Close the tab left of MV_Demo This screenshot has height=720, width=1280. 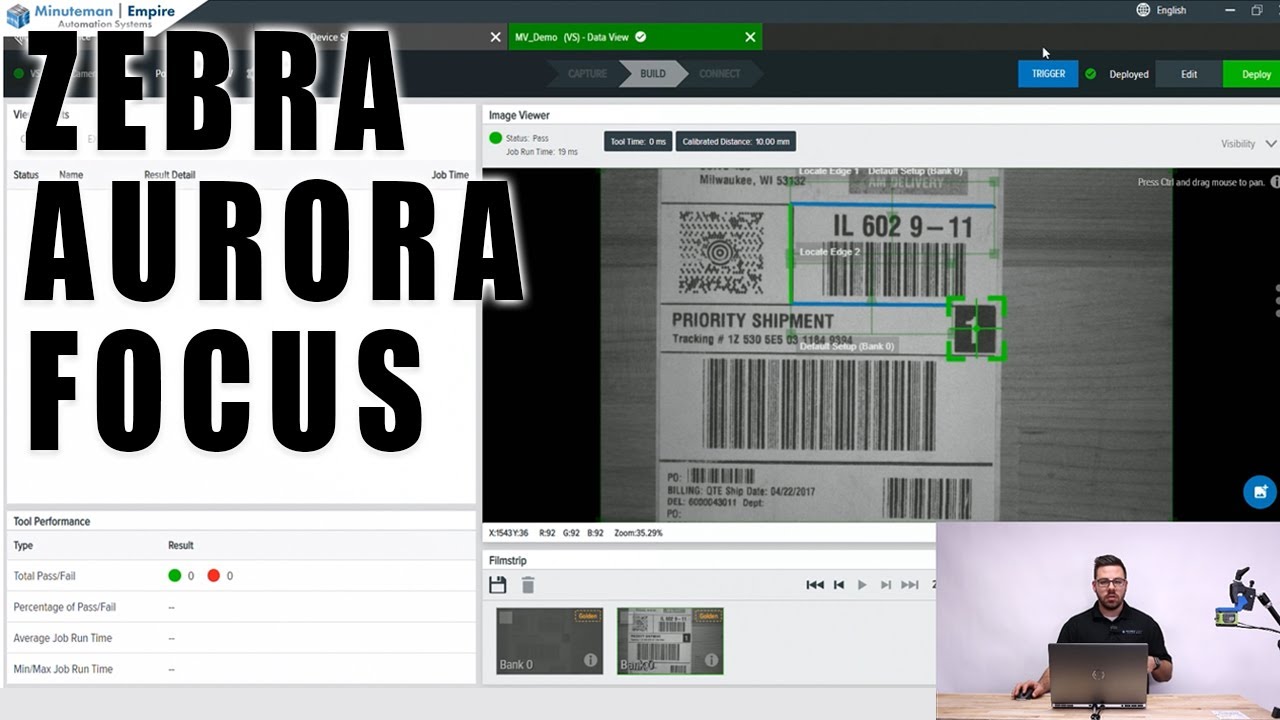(x=495, y=37)
